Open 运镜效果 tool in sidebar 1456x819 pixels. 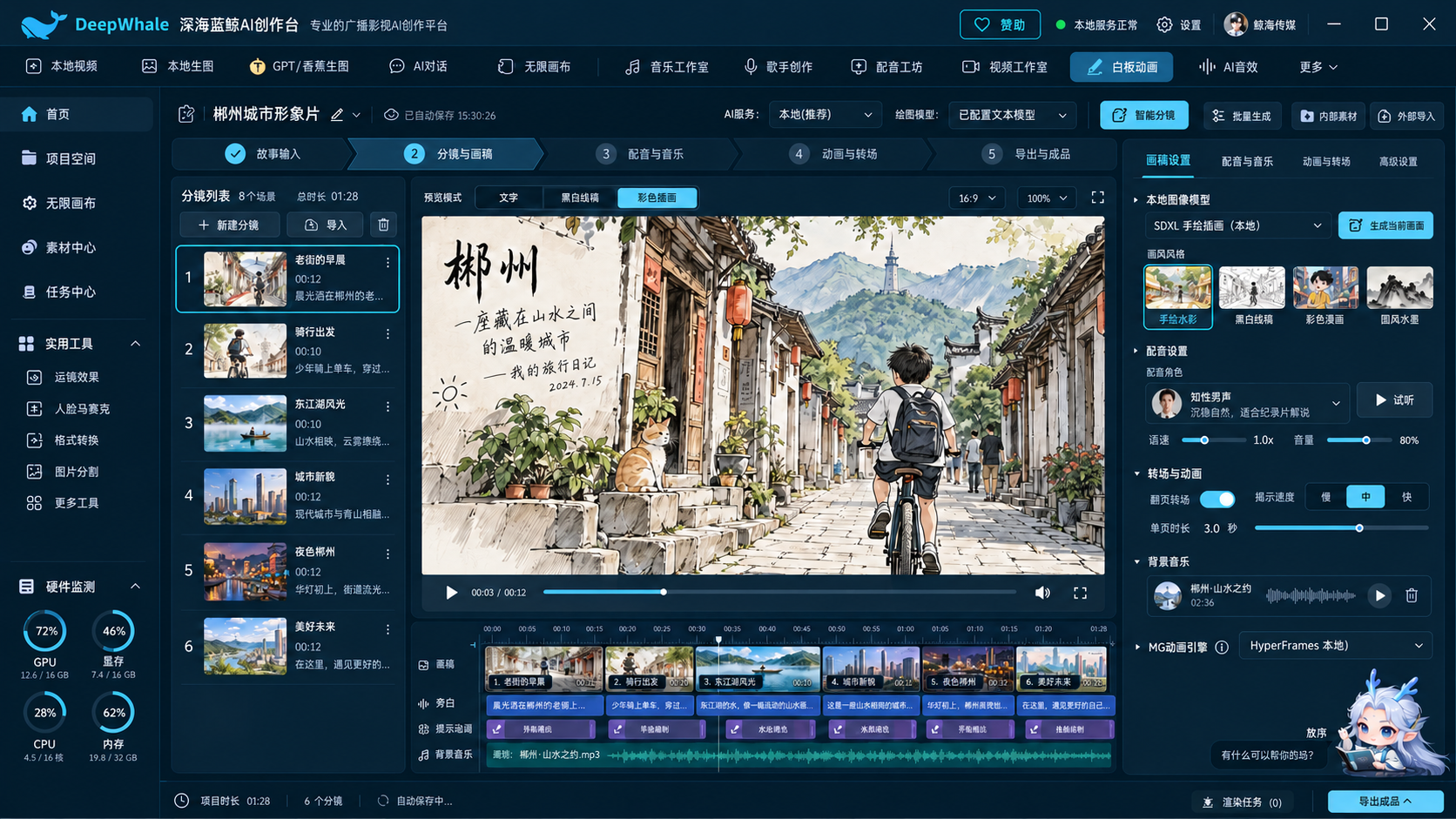tap(63, 377)
